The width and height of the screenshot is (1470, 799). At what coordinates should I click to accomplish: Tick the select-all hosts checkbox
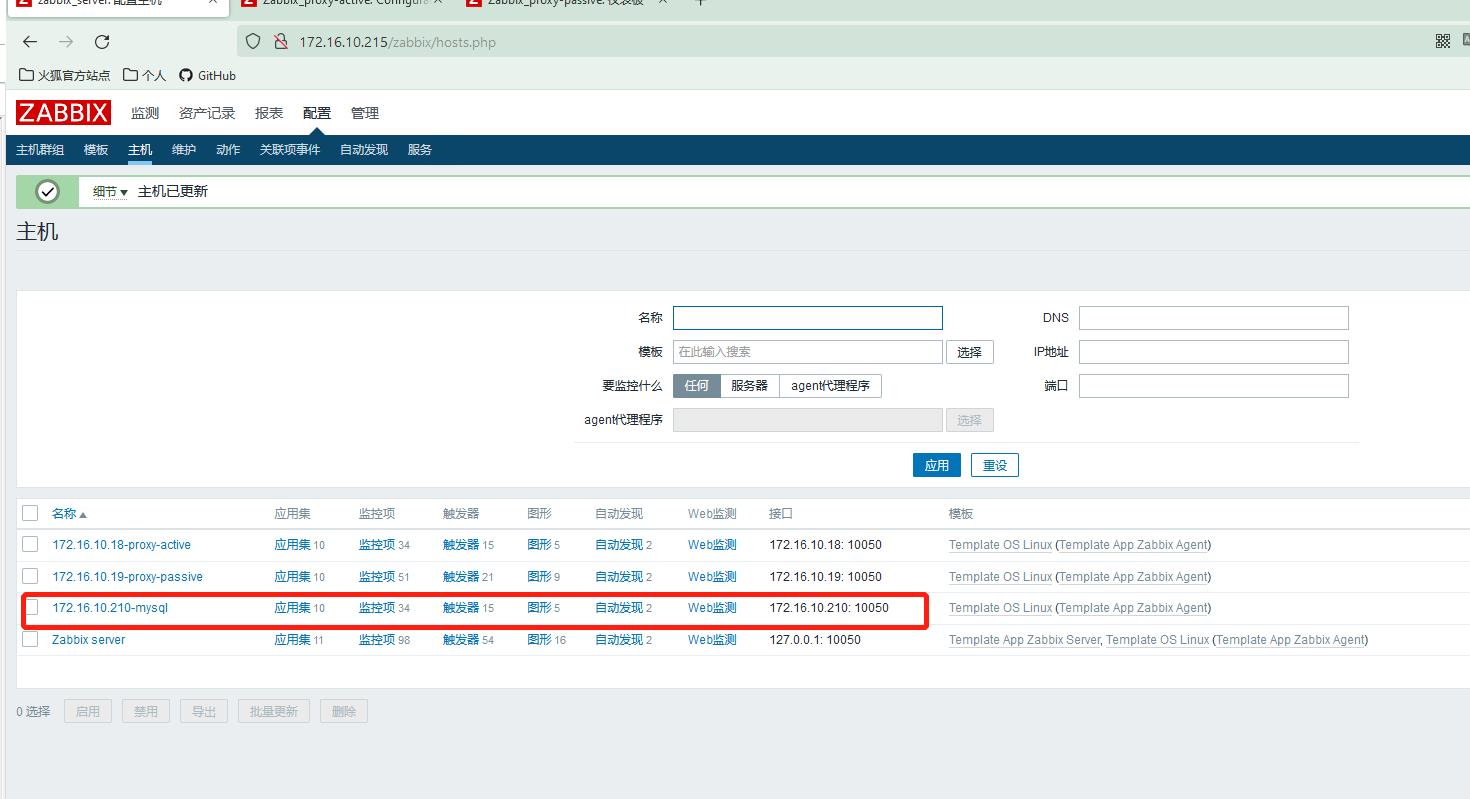(30, 513)
